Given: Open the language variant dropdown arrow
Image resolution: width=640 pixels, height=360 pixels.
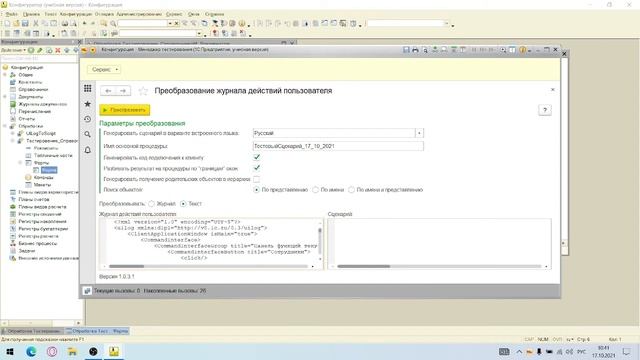Looking at the screenshot, I should click(419, 133).
